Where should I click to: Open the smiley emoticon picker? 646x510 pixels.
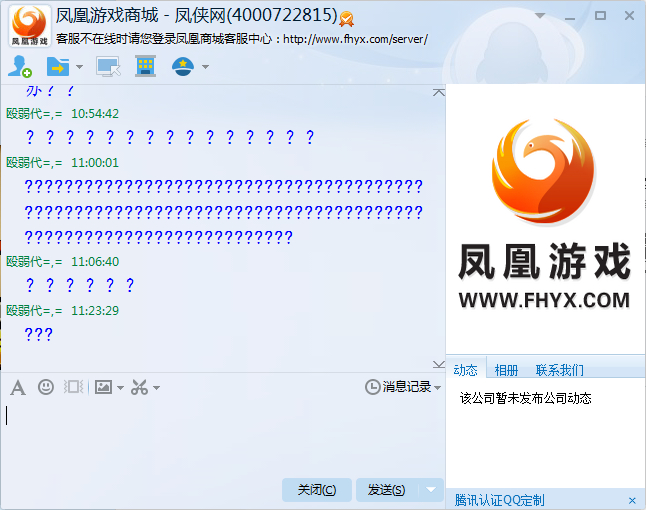(46, 387)
